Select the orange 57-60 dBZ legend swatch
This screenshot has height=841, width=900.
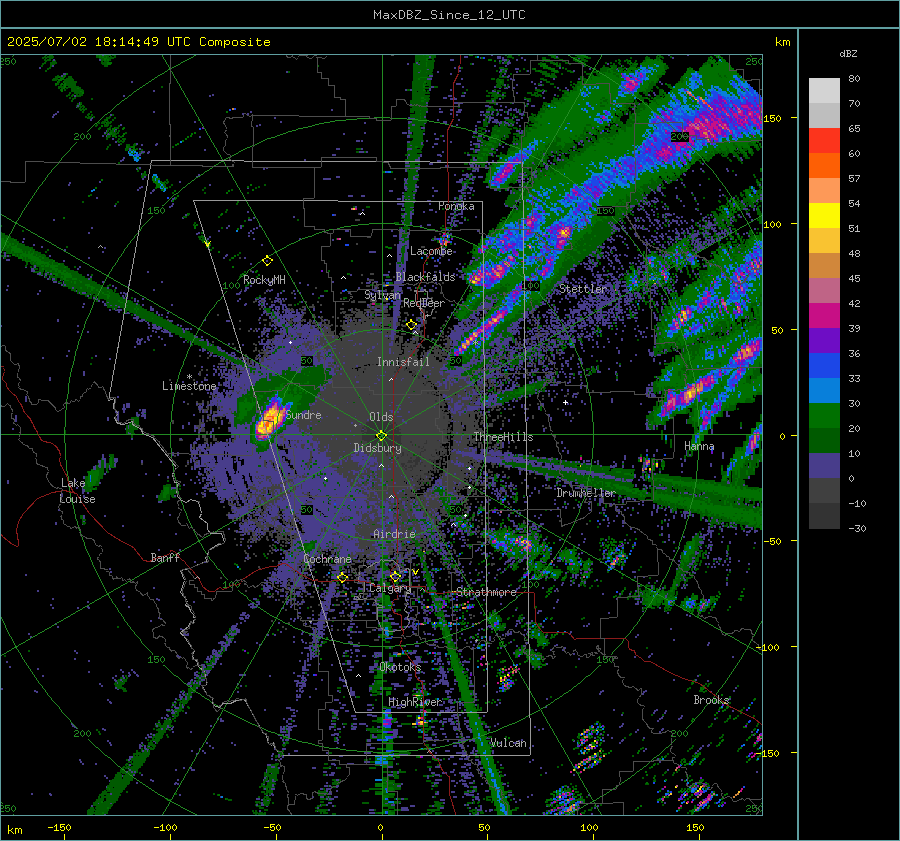click(x=824, y=166)
